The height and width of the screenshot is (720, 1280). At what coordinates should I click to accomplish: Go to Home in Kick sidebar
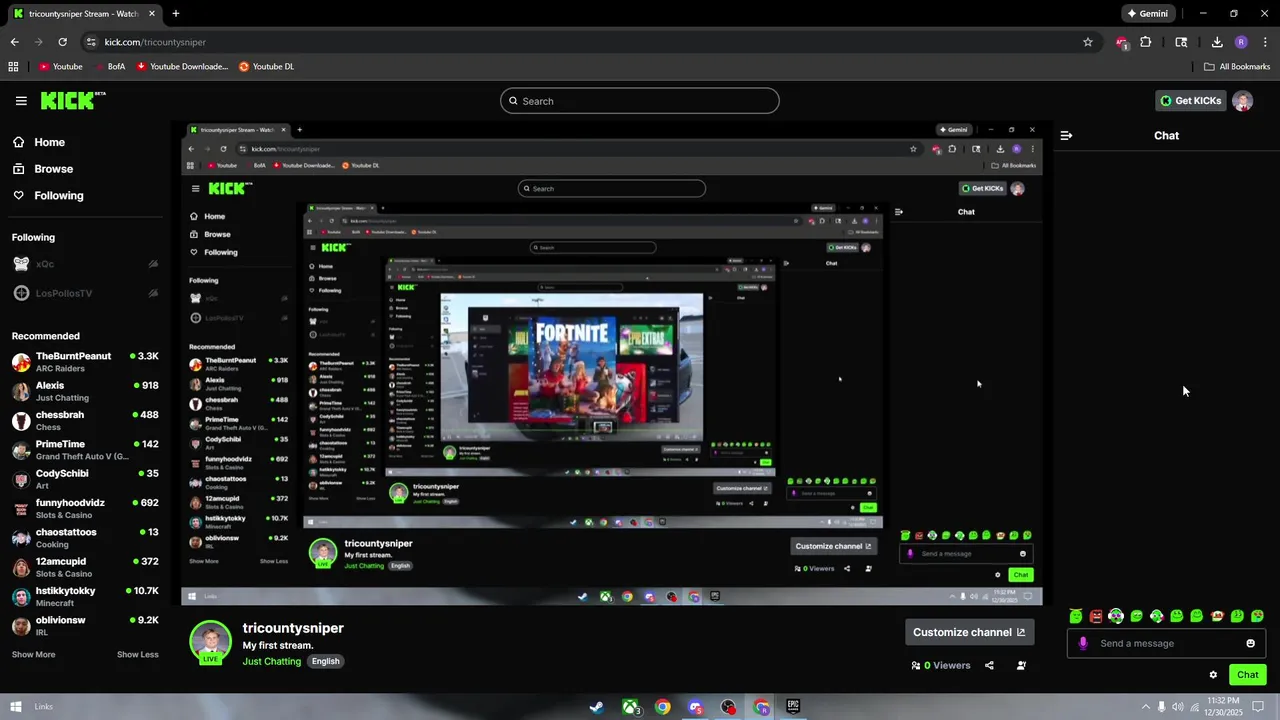pos(39,142)
